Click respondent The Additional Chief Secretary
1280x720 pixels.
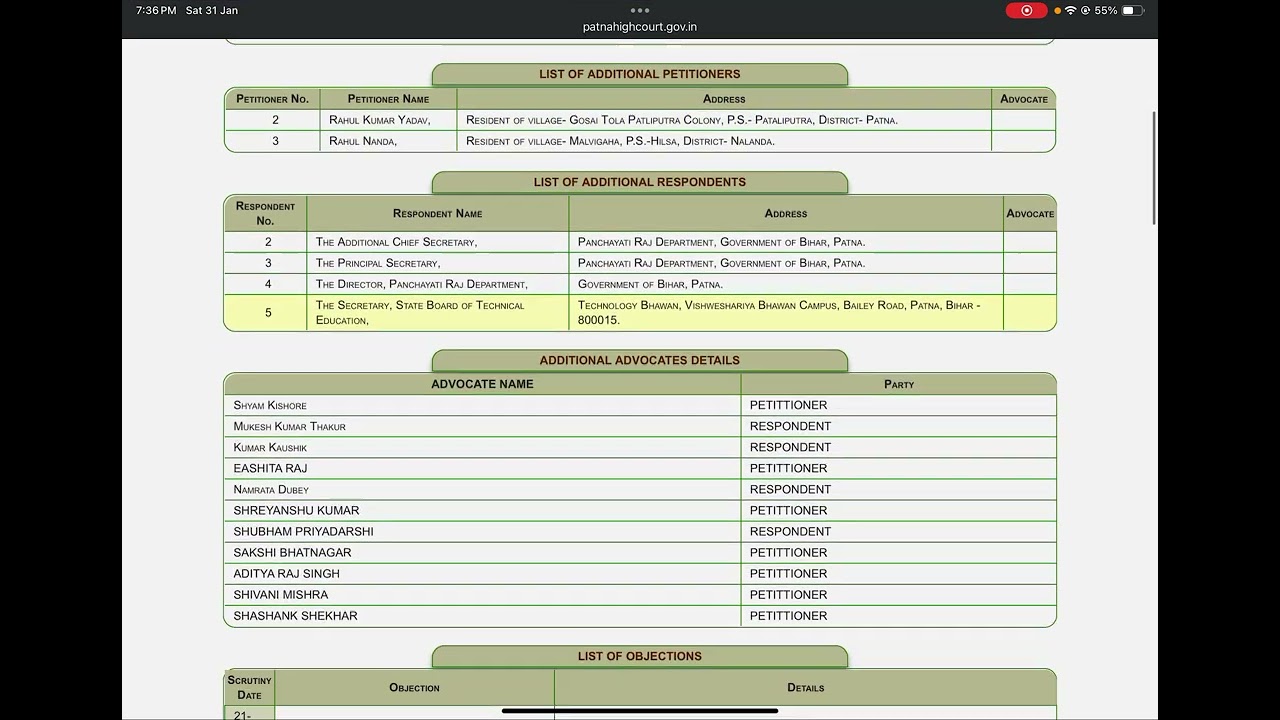pyautogui.click(x=396, y=242)
